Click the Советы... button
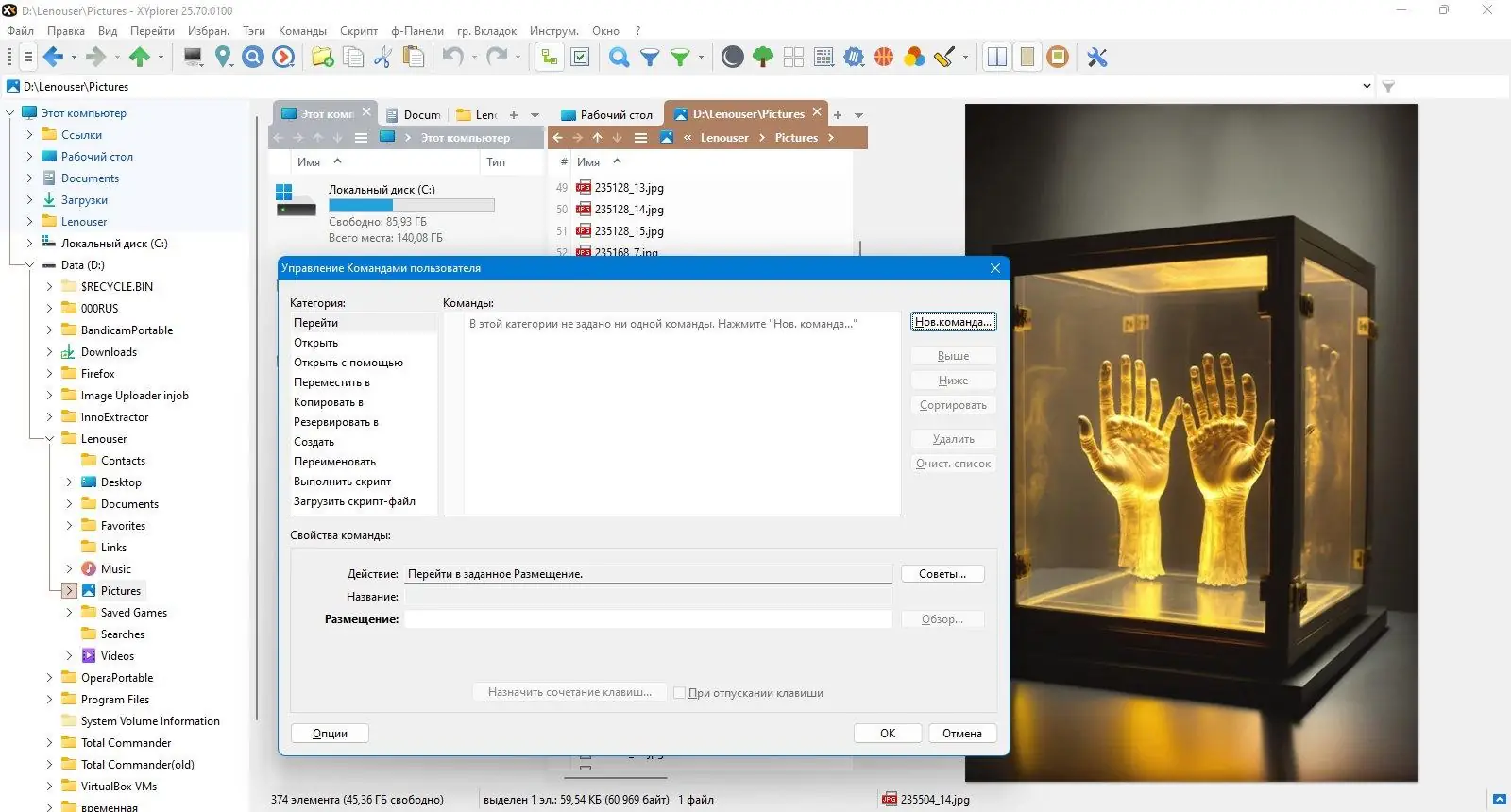Image resolution: width=1511 pixels, height=812 pixels. point(942,574)
